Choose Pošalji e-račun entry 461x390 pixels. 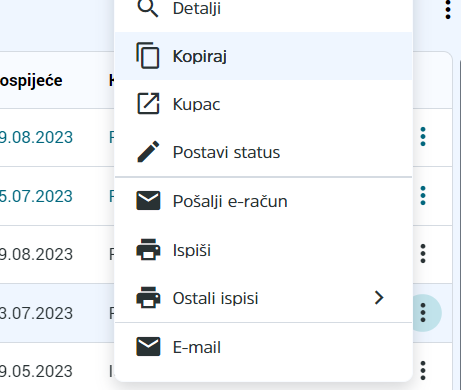pos(263,201)
